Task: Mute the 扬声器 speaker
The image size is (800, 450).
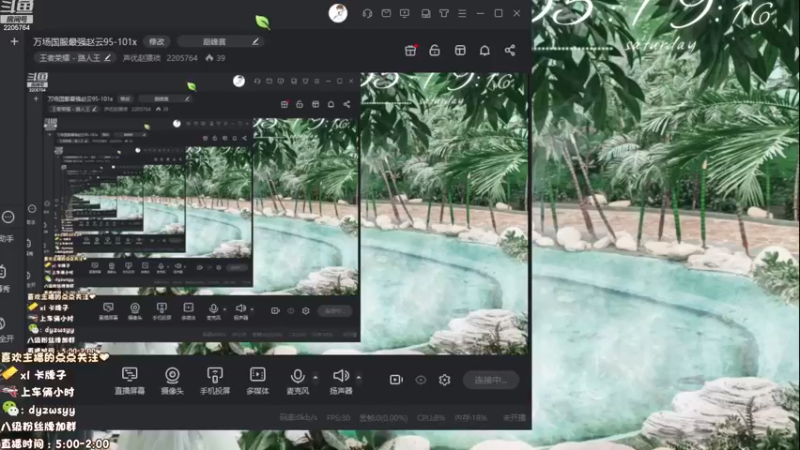Action: click(341, 381)
